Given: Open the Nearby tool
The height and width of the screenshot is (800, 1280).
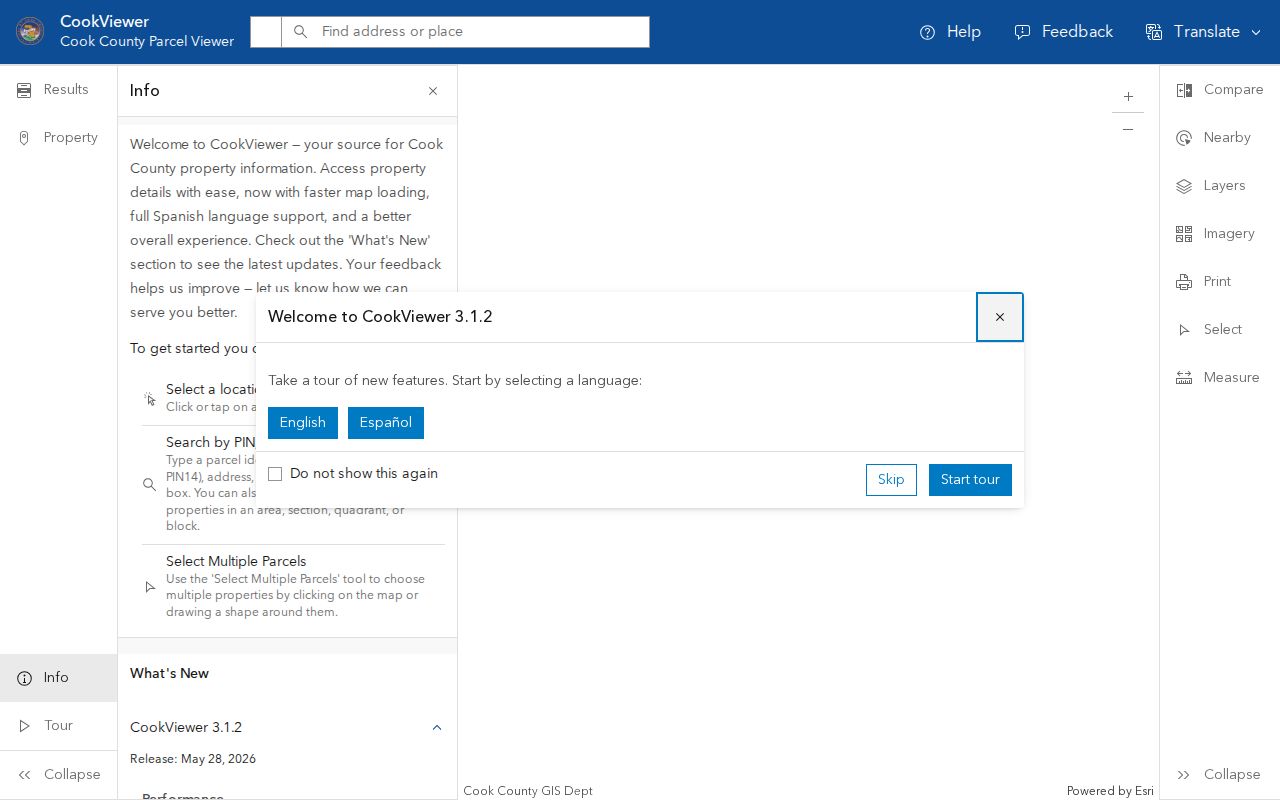Looking at the screenshot, I should tap(1220, 138).
